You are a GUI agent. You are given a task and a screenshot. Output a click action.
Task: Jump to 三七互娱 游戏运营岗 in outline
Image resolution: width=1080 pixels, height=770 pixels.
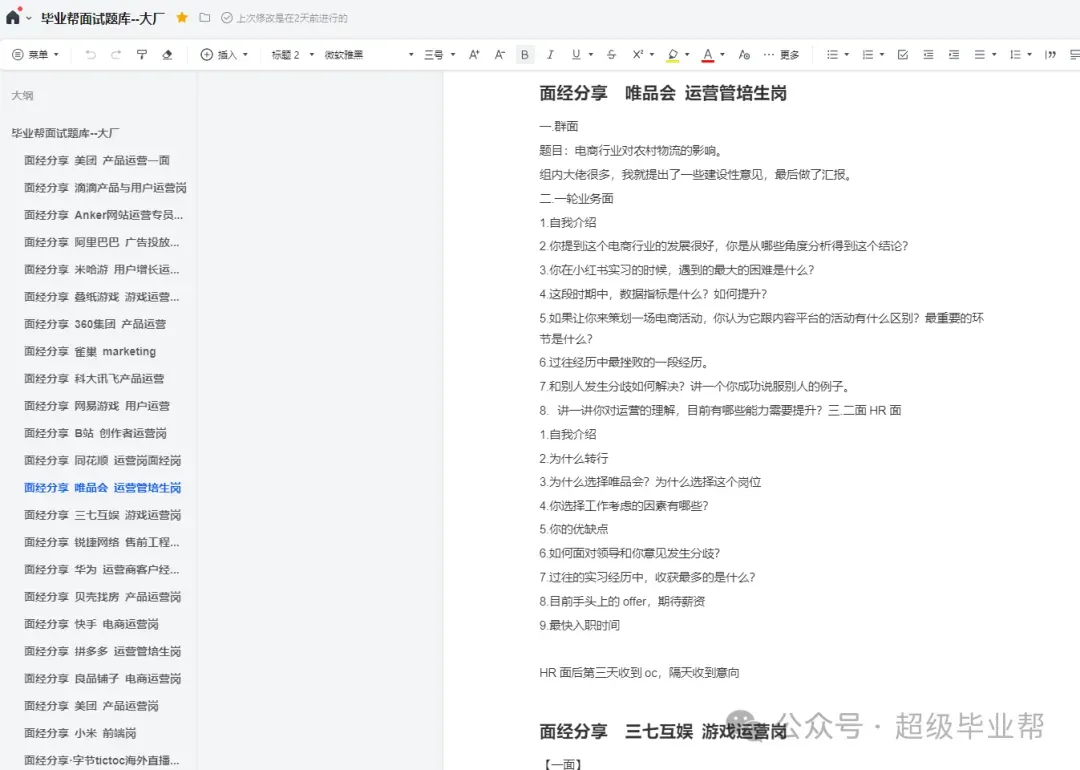point(103,515)
